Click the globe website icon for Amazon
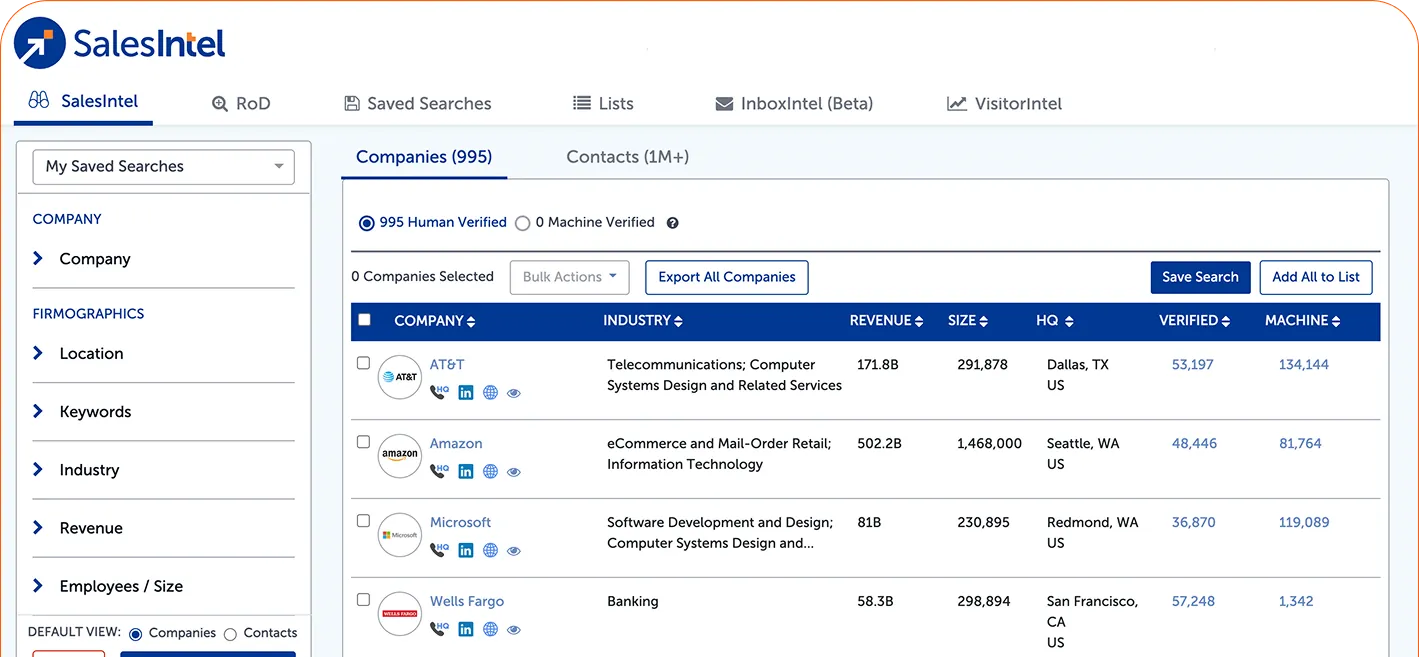1419x657 pixels. tap(489, 471)
